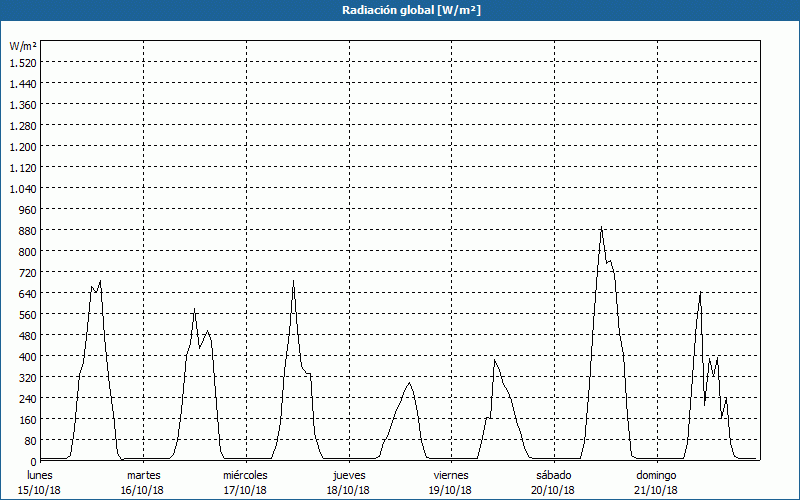Click the 'martes' day label
Image resolution: width=800 pixels, height=500 pixels.
pyautogui.click(x=143, y=475)
